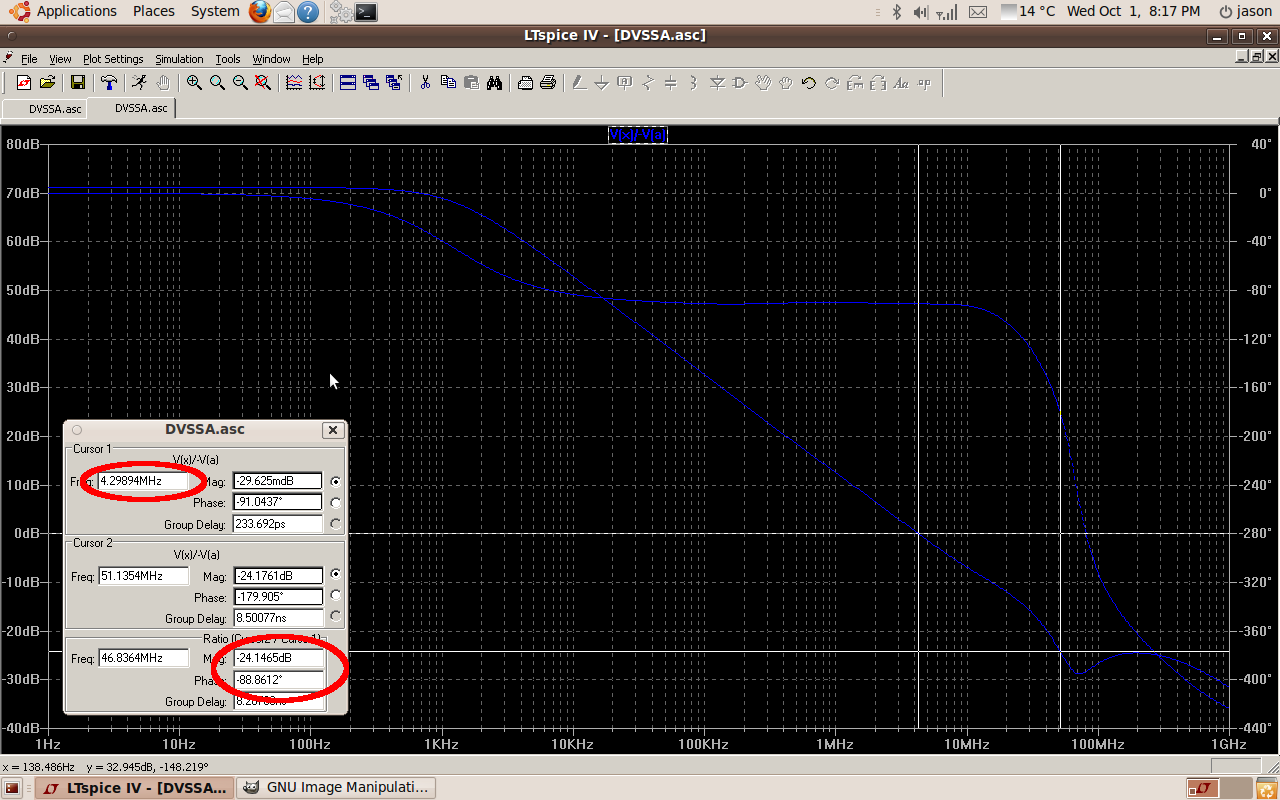Click the Undo arrow icon

(x=809, y=83)
